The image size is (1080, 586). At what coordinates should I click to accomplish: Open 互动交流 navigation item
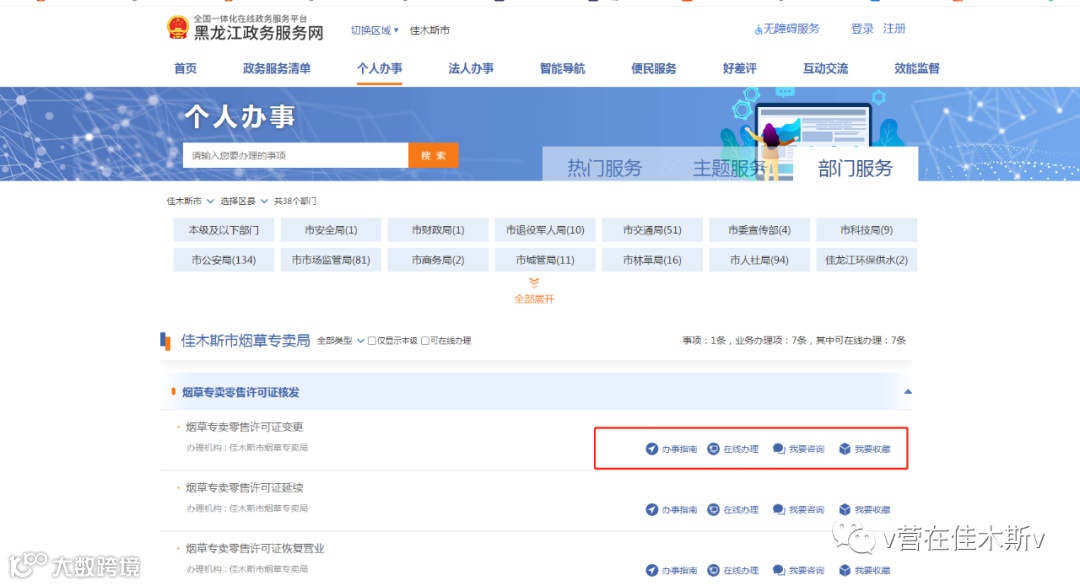pyautogui.click(x=825, y=68)
